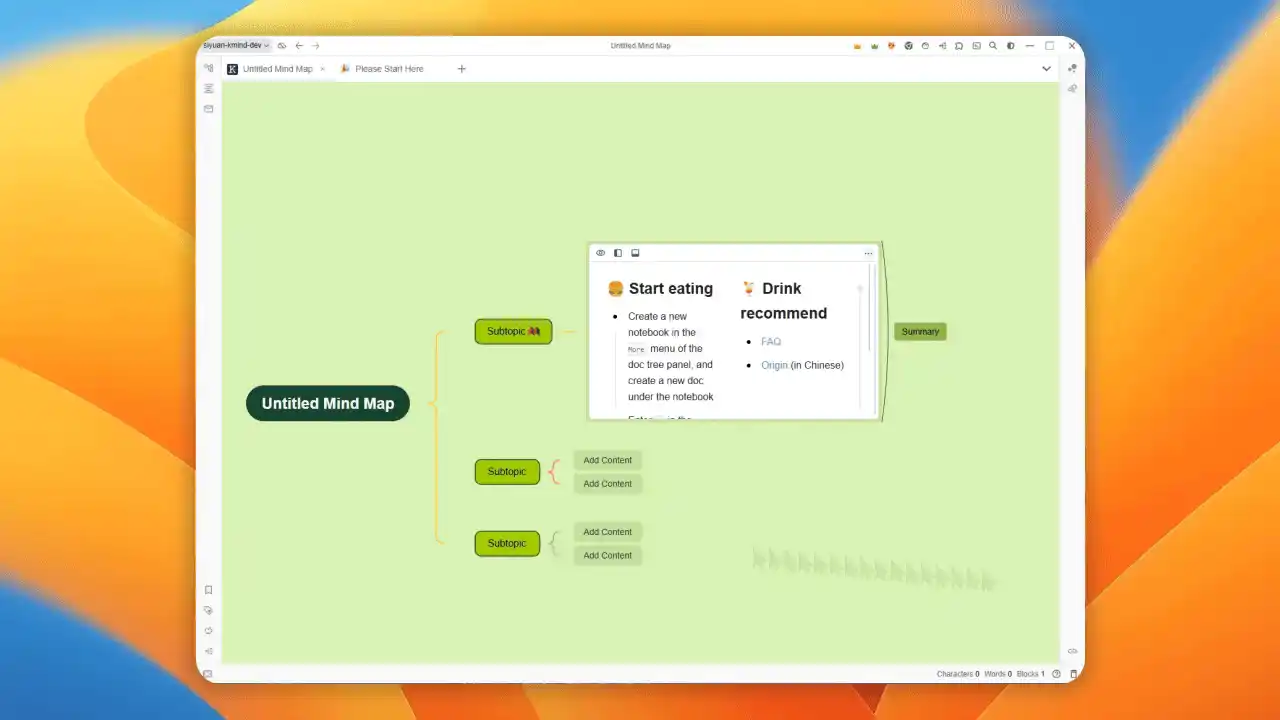Click first Add Content under bottom Subtopic
Viewport: 1280px width, 720px height.
[608, 532]
